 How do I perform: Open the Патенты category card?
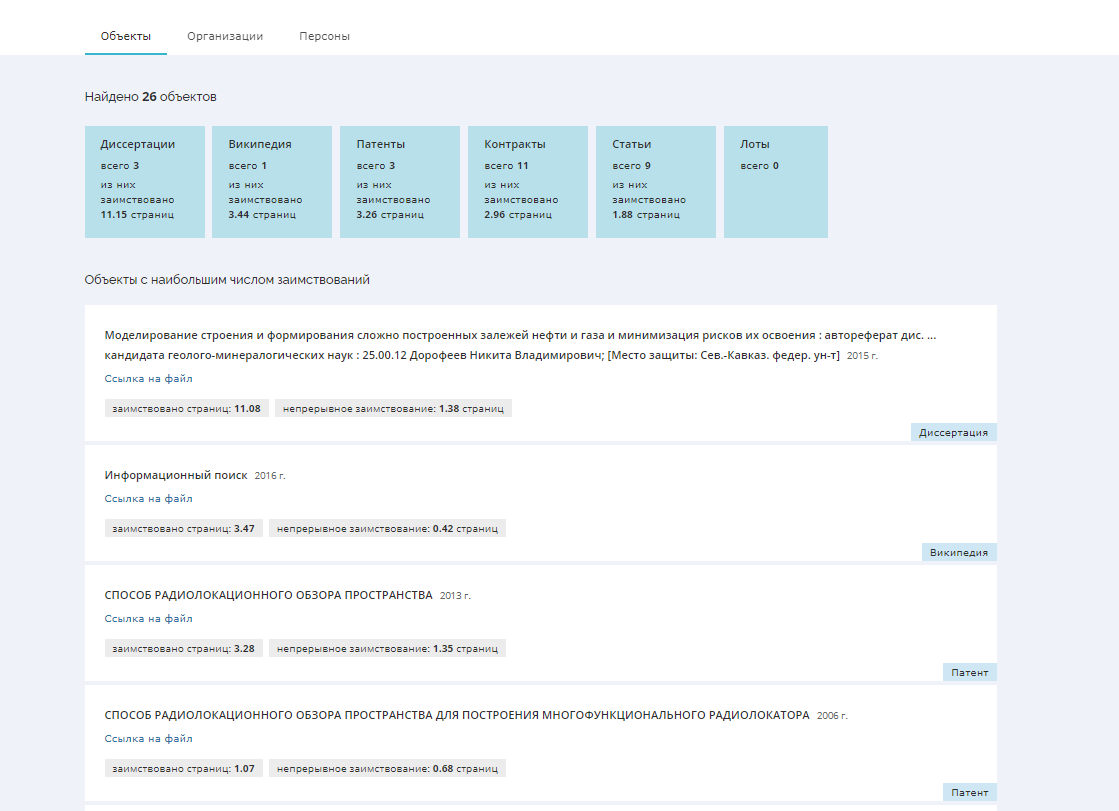(399, 181)
